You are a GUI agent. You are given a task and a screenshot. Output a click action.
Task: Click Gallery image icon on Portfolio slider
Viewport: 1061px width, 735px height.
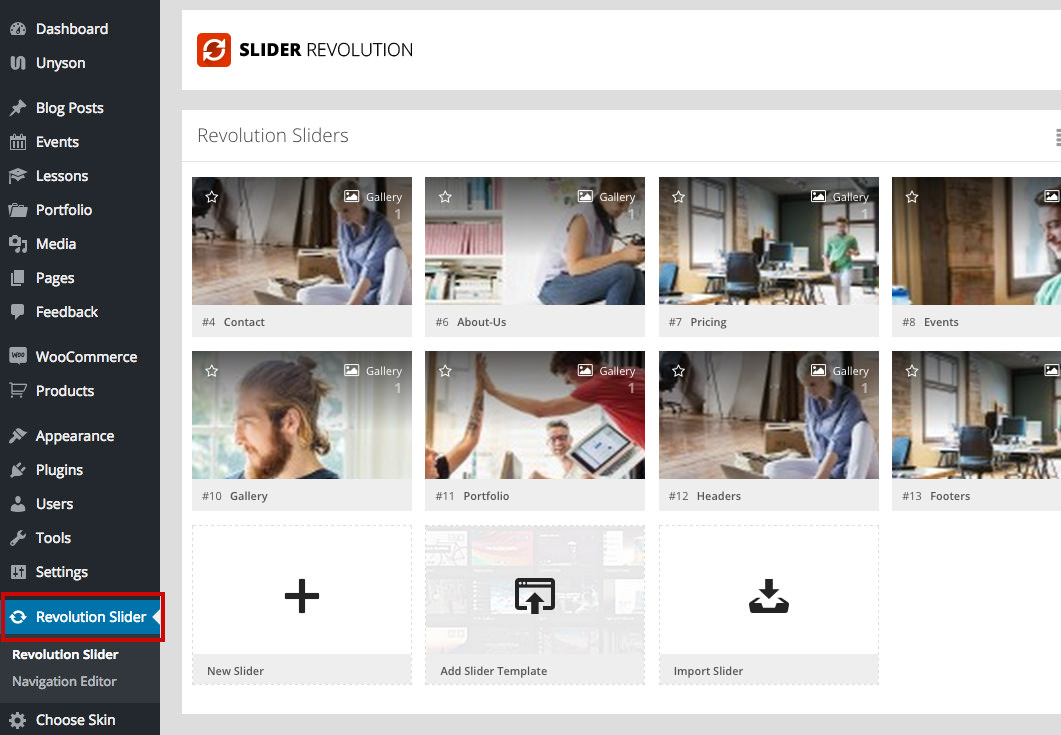point(585,370)
